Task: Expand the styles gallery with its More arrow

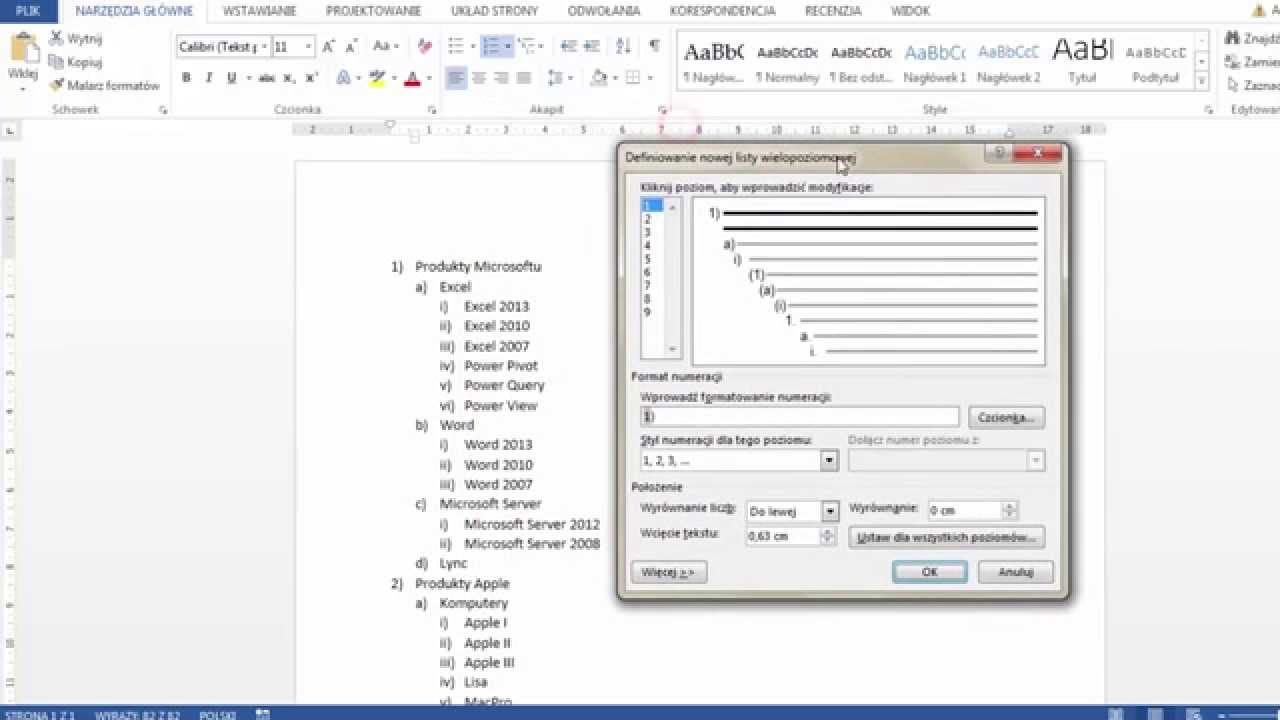Action: point(1202,82)
